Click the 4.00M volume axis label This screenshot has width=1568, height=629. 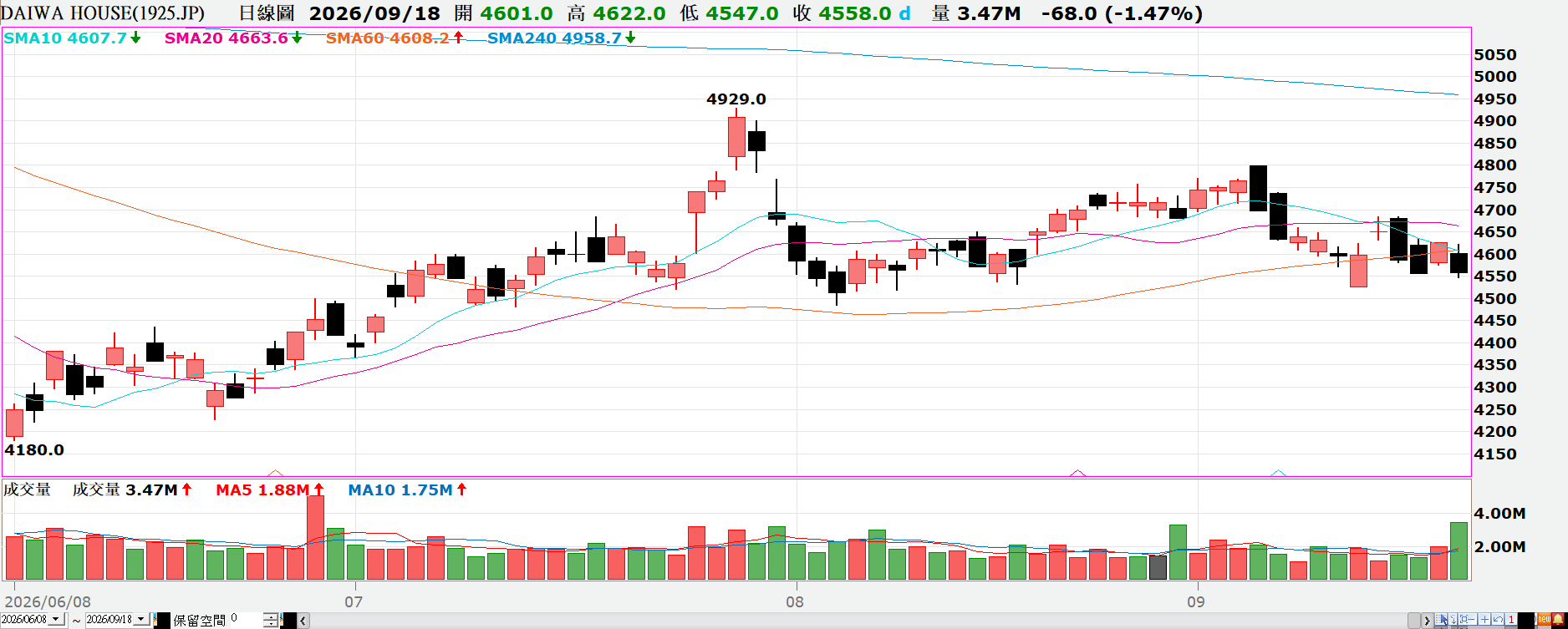[x=1501, y=514]
